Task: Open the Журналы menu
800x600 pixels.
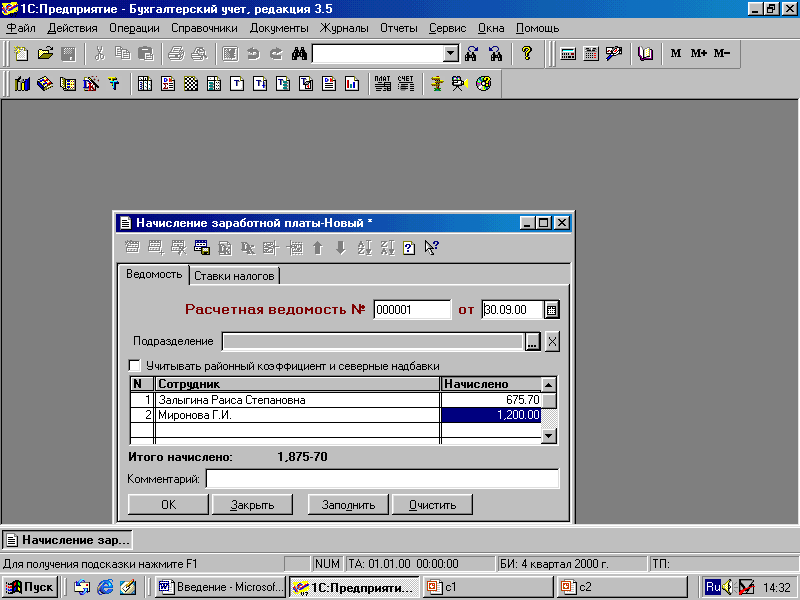Action: point(344,28)
